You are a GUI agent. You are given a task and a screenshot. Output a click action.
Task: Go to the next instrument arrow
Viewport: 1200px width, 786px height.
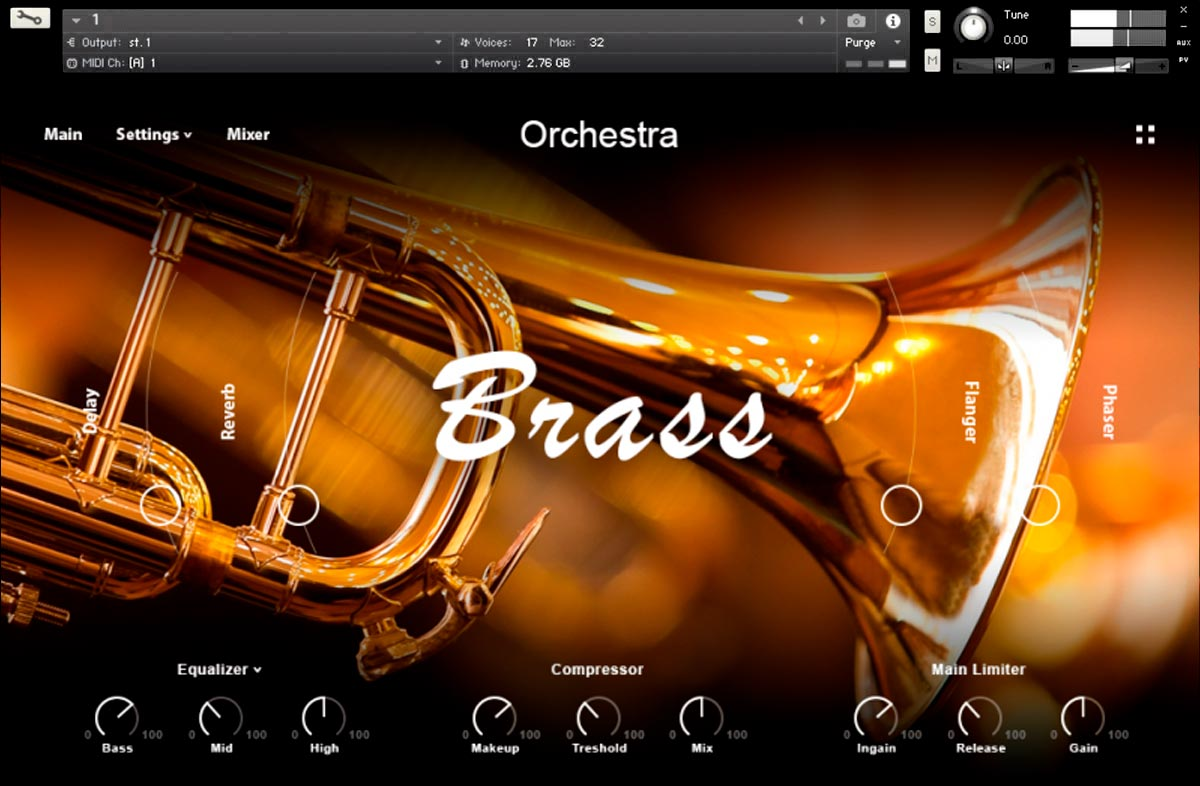(823, 21)
